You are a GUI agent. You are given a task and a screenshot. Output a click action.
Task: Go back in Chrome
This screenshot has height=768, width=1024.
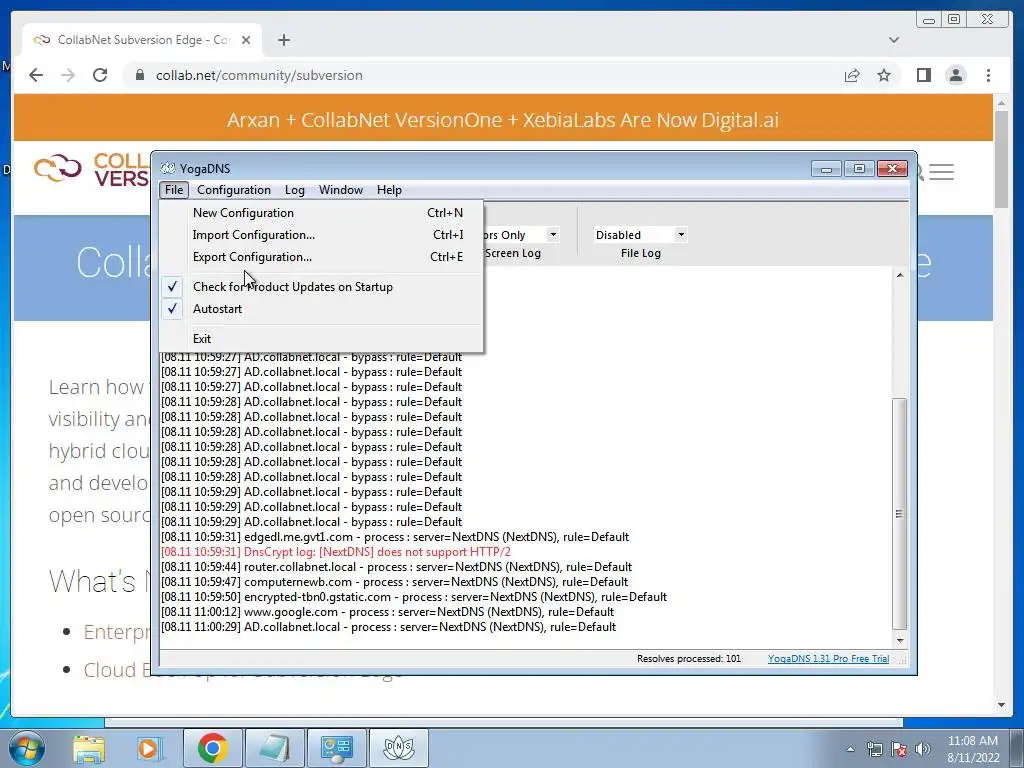pyautogui.click(x=37, y=75)
